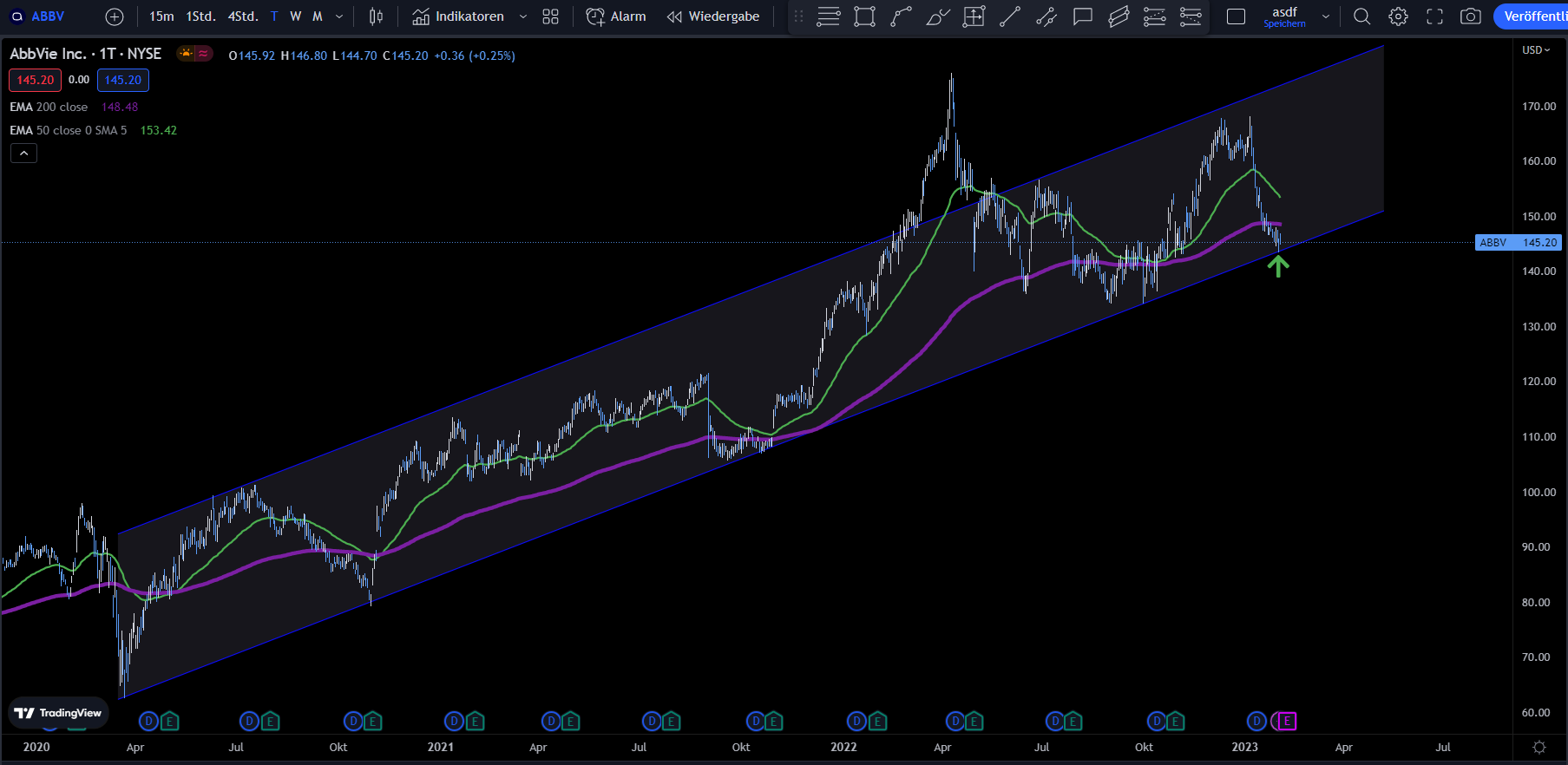Select the daily T timeframe
The height and width of the screenshot is (765, 1568).
274,16
